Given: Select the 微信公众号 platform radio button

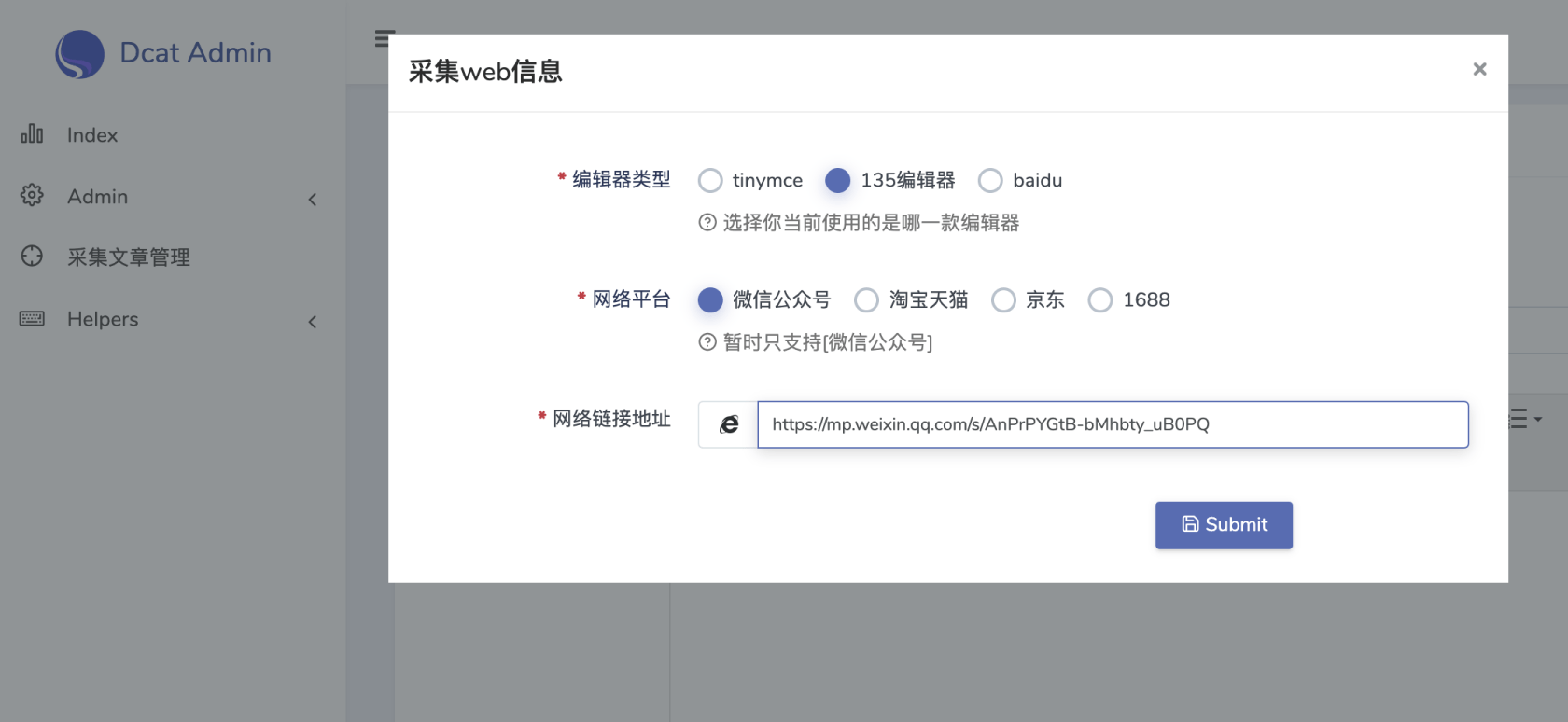Looking at the screenshot, I should pos(710,299).
